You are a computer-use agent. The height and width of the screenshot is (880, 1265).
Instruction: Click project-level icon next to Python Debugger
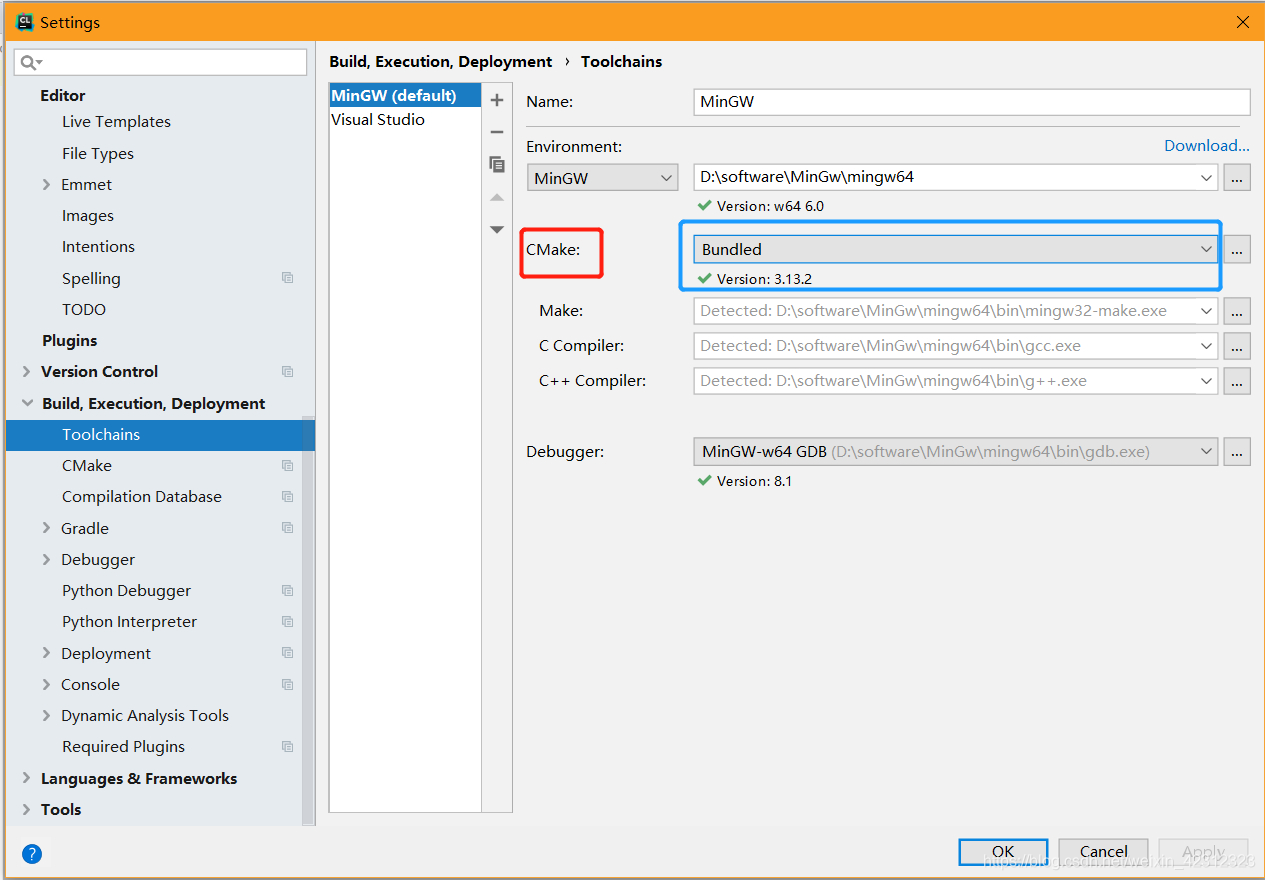288,590
